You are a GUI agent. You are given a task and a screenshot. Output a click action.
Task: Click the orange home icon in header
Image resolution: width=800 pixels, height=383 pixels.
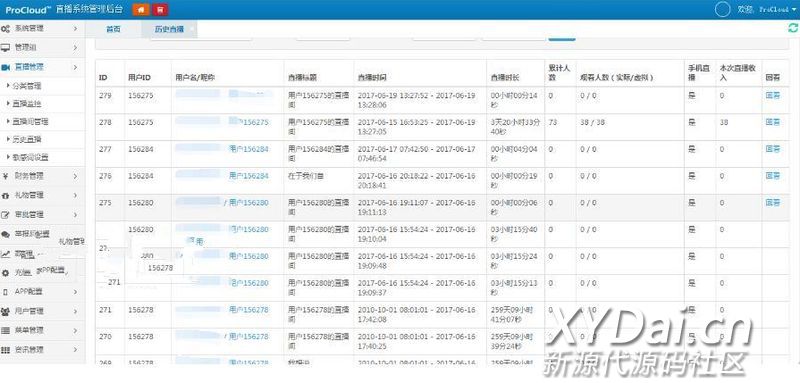pyautogui.click(x=141, y=10)
